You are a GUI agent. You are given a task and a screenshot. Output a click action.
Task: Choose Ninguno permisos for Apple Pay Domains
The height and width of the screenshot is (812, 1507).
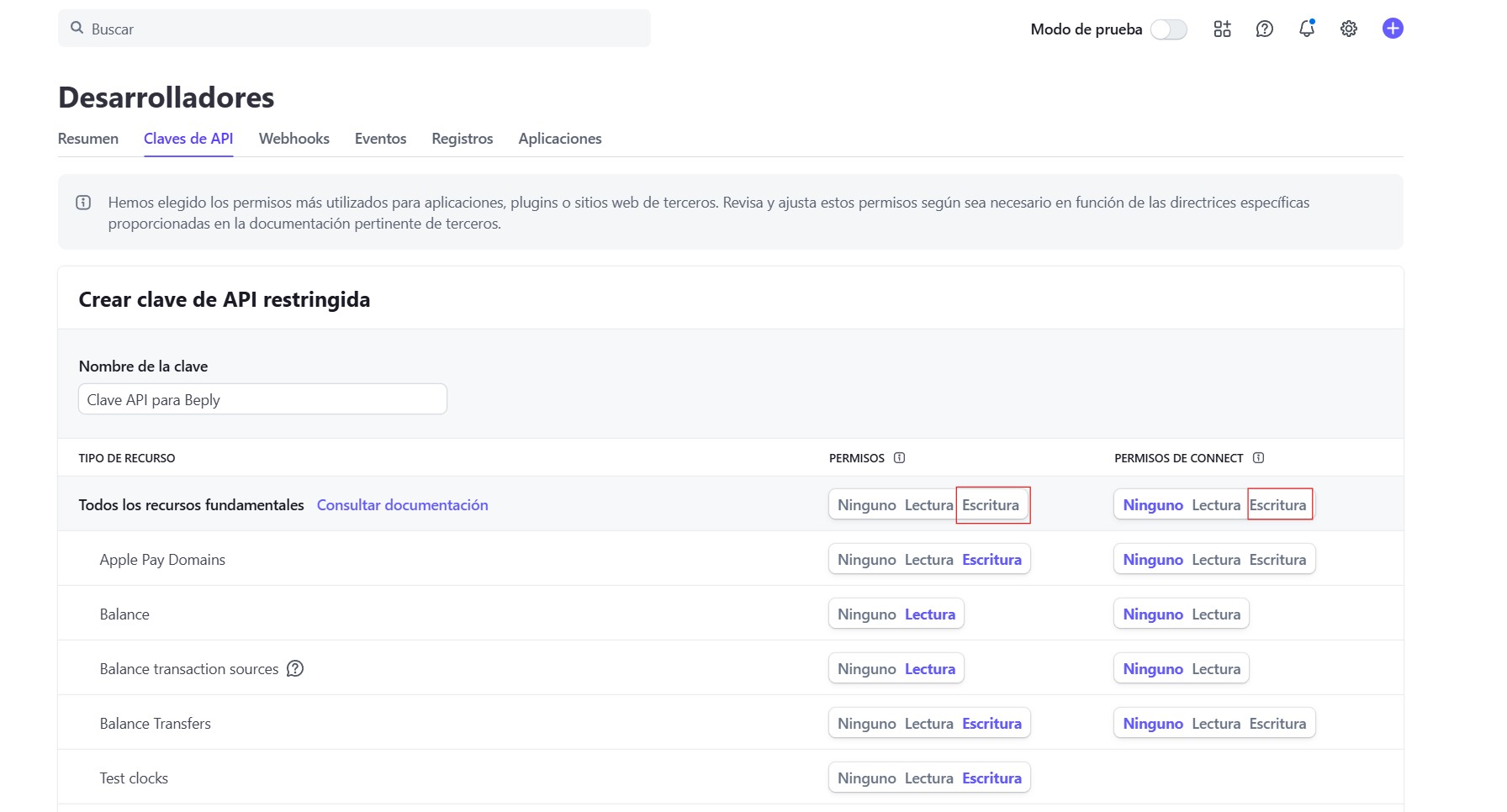[867, 560]
